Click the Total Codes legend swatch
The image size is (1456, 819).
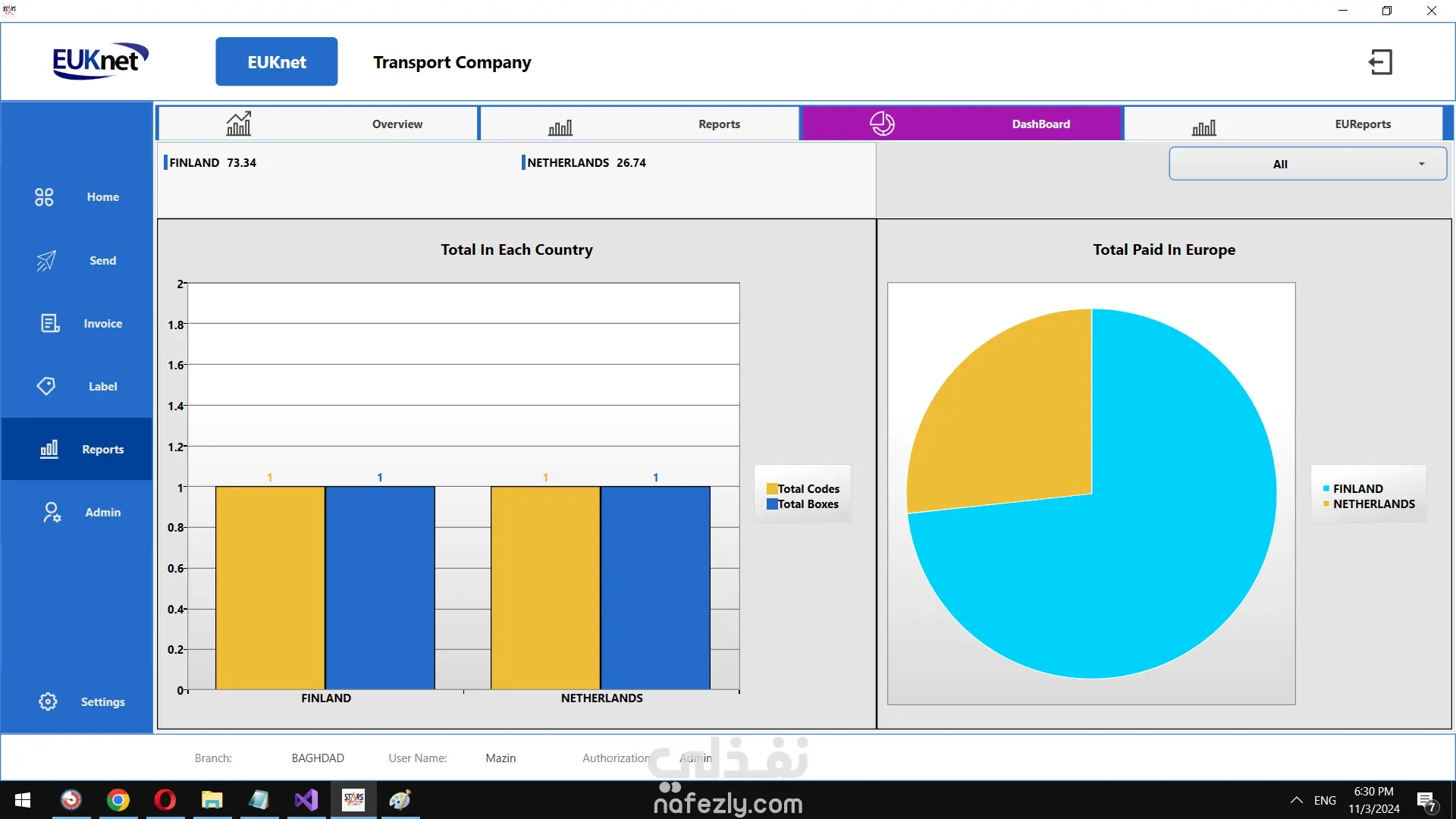tap(772, 489)
